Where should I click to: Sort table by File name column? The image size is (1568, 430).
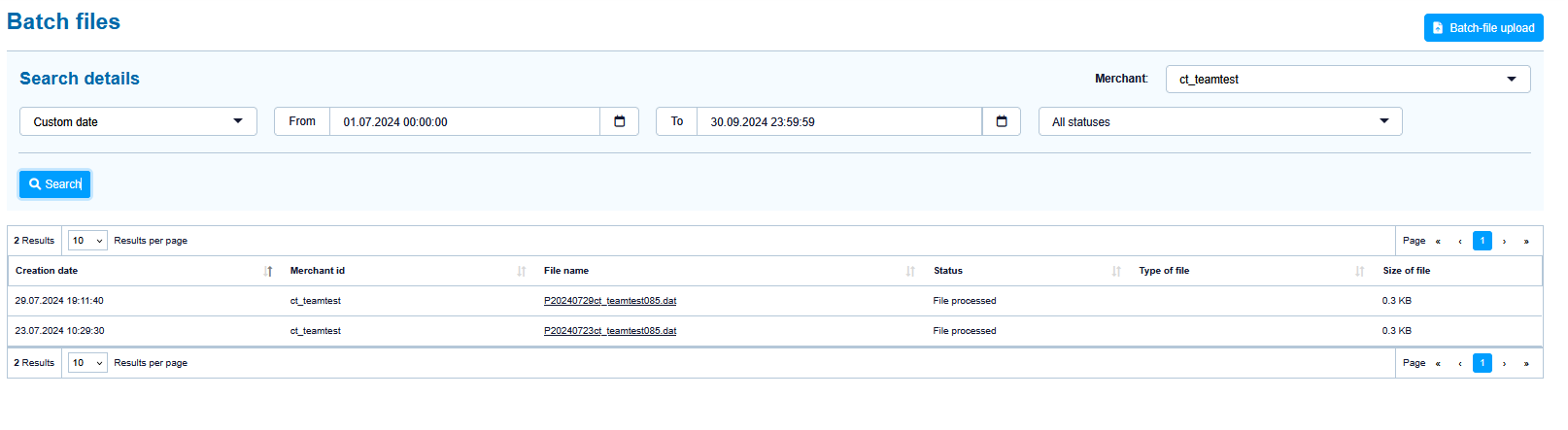click(910, 272)
